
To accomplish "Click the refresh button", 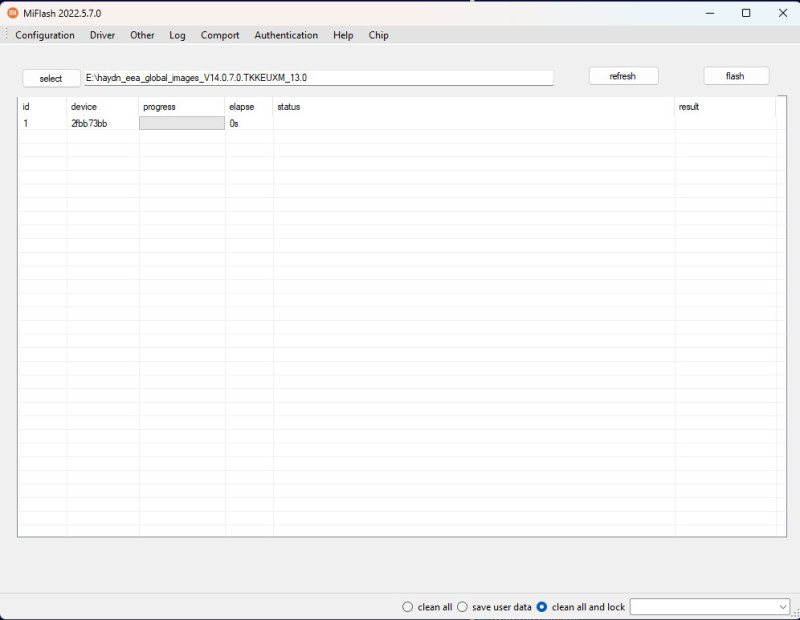I will (623, 76).
